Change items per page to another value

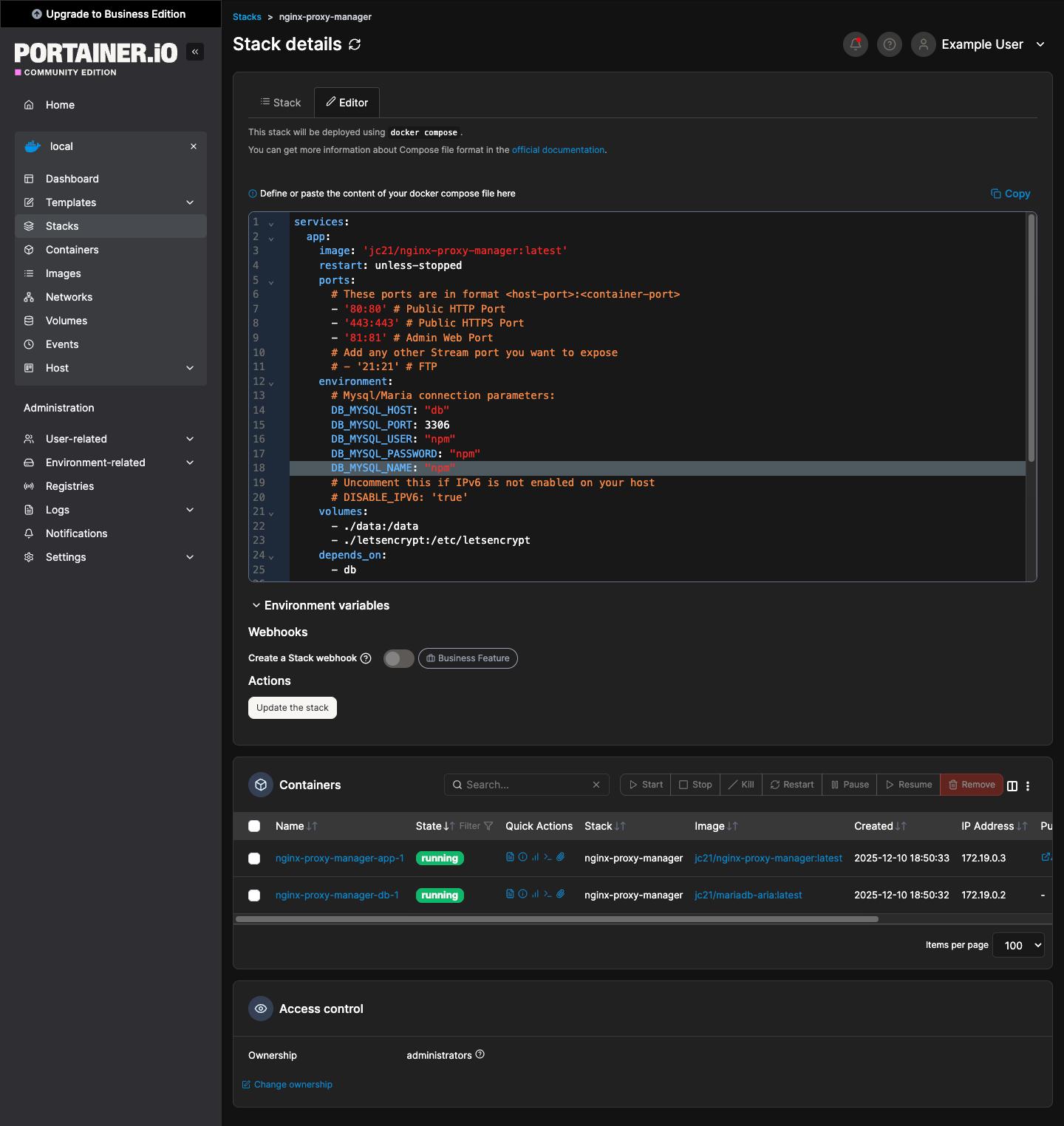tap(1017, 945)
